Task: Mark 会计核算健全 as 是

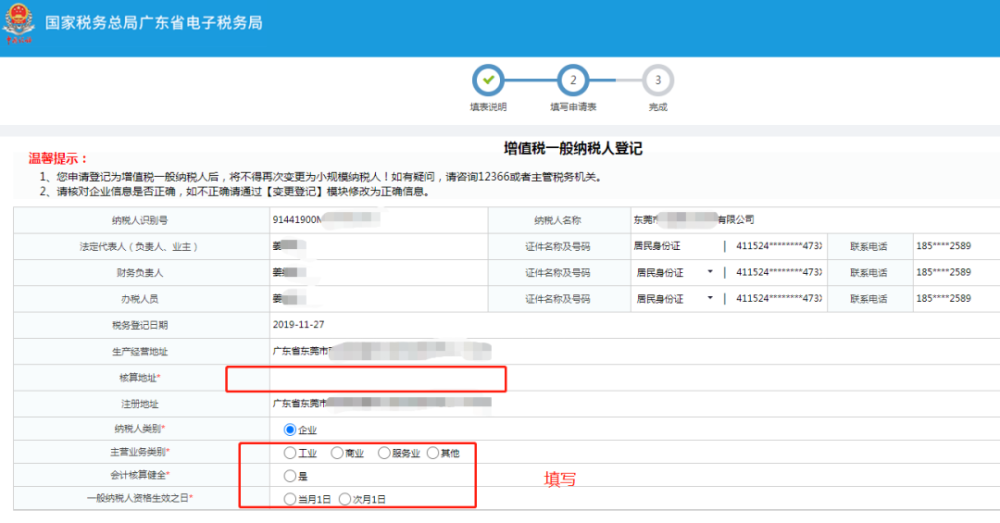Action: coord(290,476)
